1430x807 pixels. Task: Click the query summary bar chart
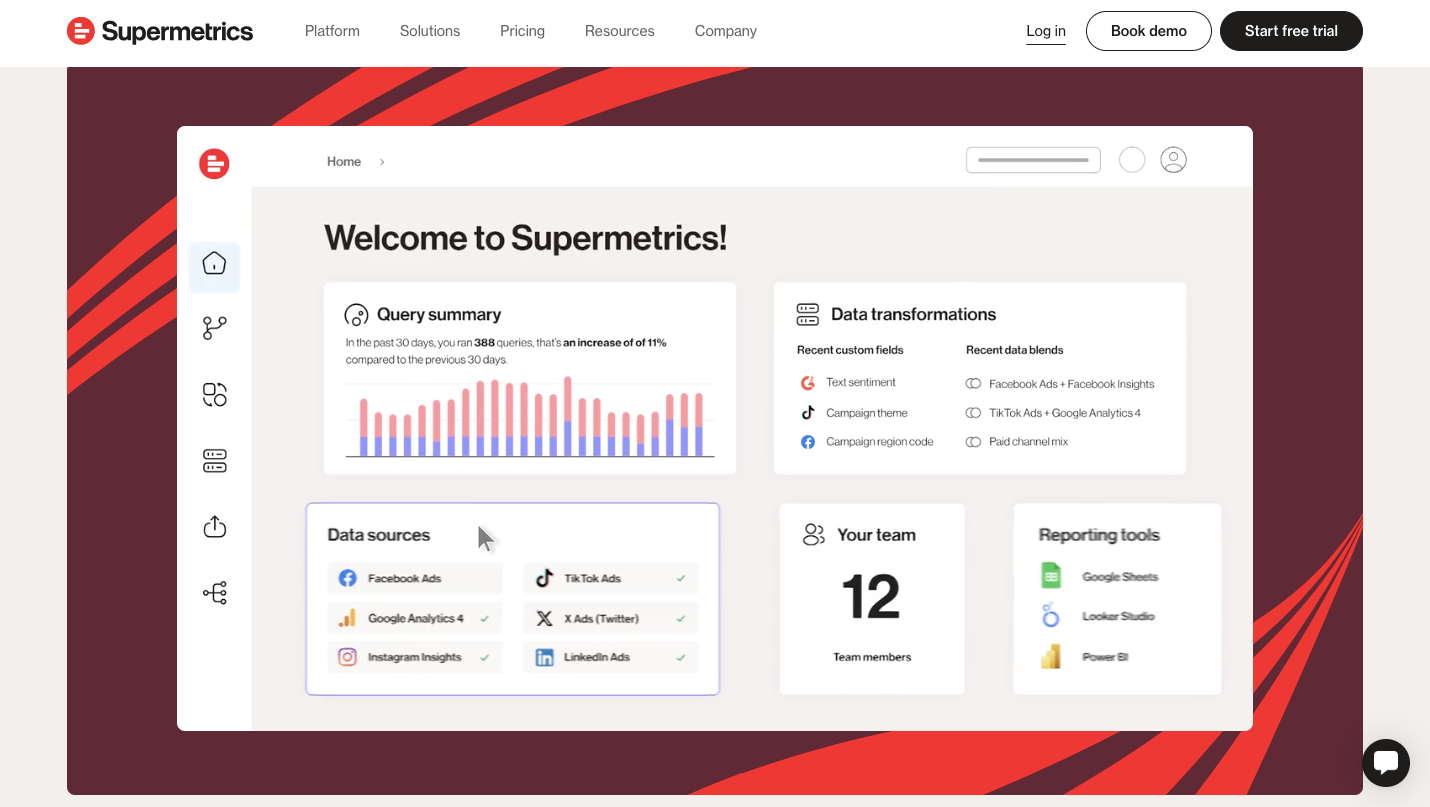(530, 417)
